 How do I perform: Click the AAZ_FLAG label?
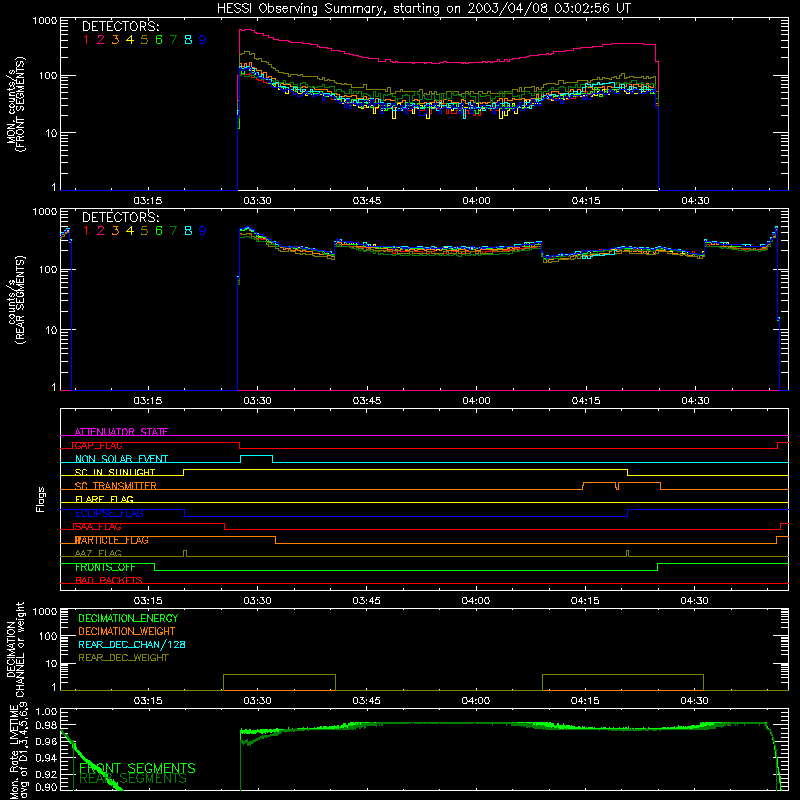click(98, 553)
